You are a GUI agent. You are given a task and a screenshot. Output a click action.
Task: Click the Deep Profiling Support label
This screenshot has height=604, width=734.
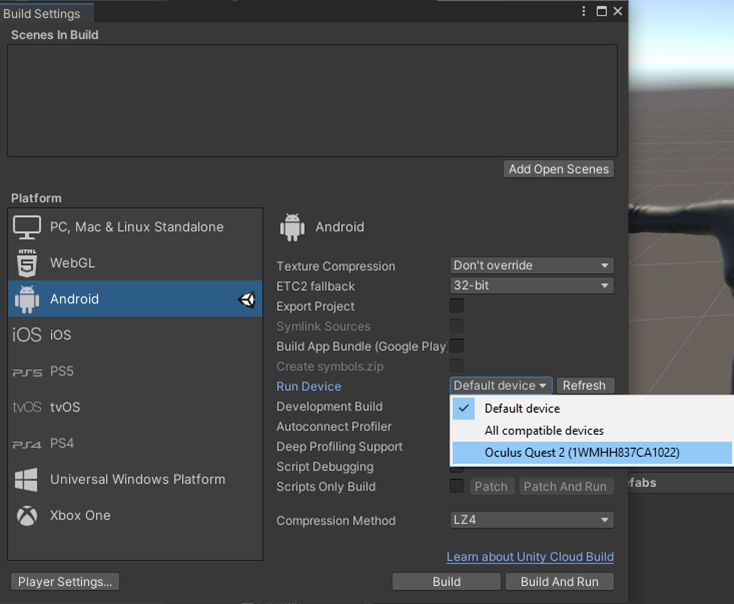[339, 447]
